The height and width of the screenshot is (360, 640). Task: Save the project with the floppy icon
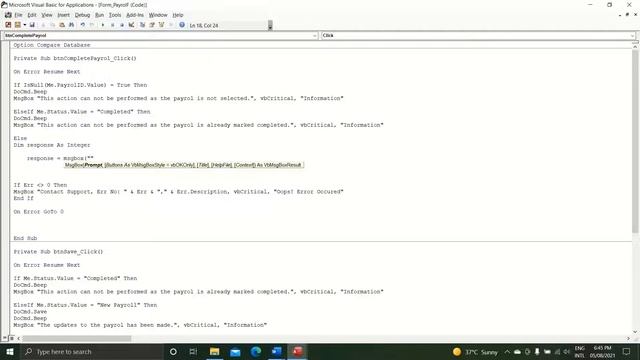point(32,25)
